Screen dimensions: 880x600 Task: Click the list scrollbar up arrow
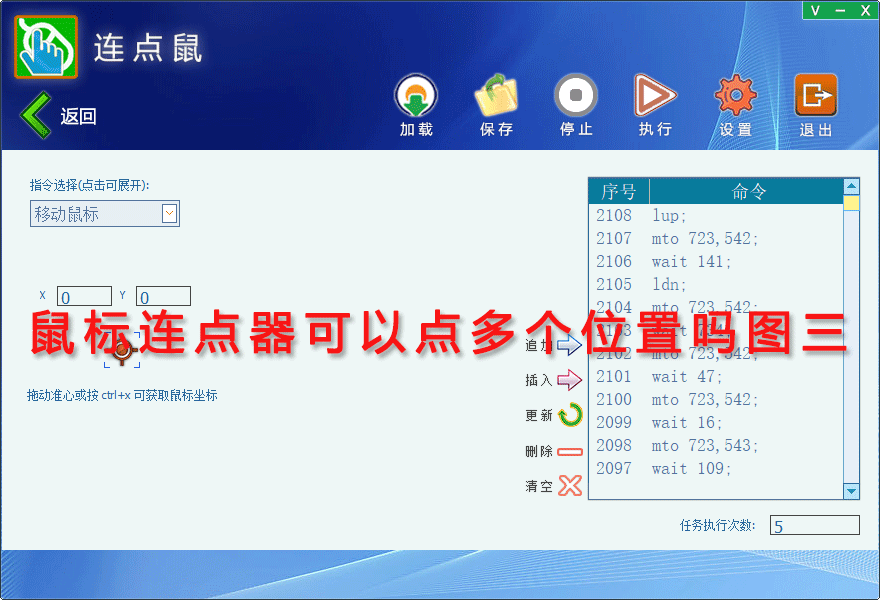[851, 186]
